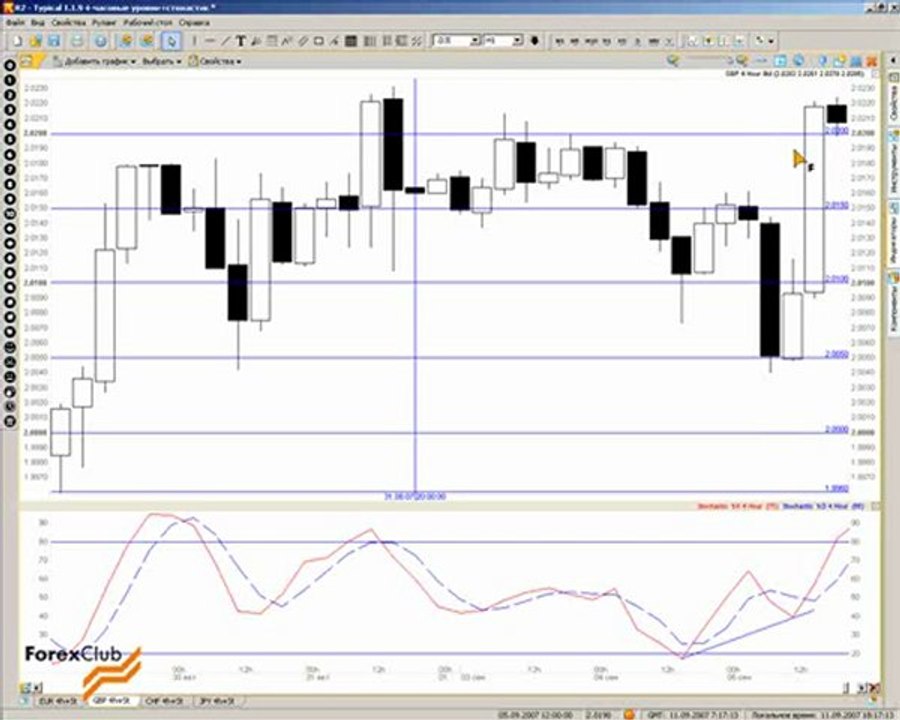Image resolution: width=900 pixels, height=720 pixels.
Task: Click the zoom-out magnifier above the chart
Action: point(673,60)
